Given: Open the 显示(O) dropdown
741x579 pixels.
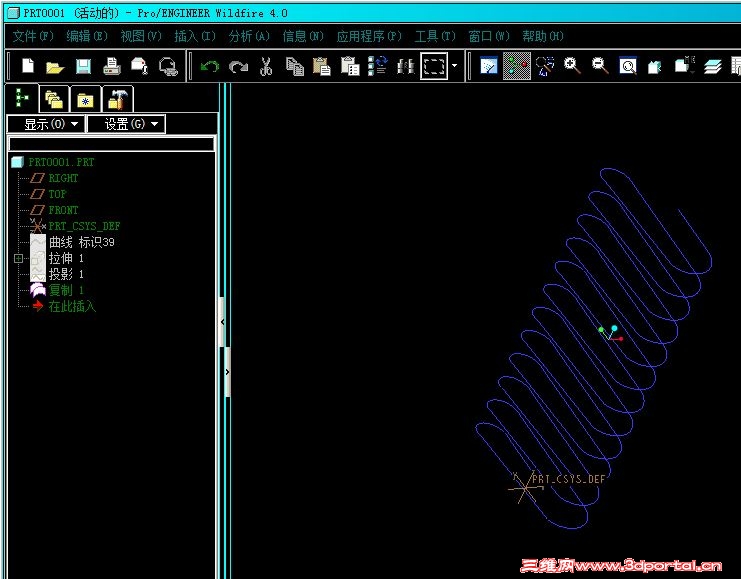Looking at the screenshot, I should (46, 124).
